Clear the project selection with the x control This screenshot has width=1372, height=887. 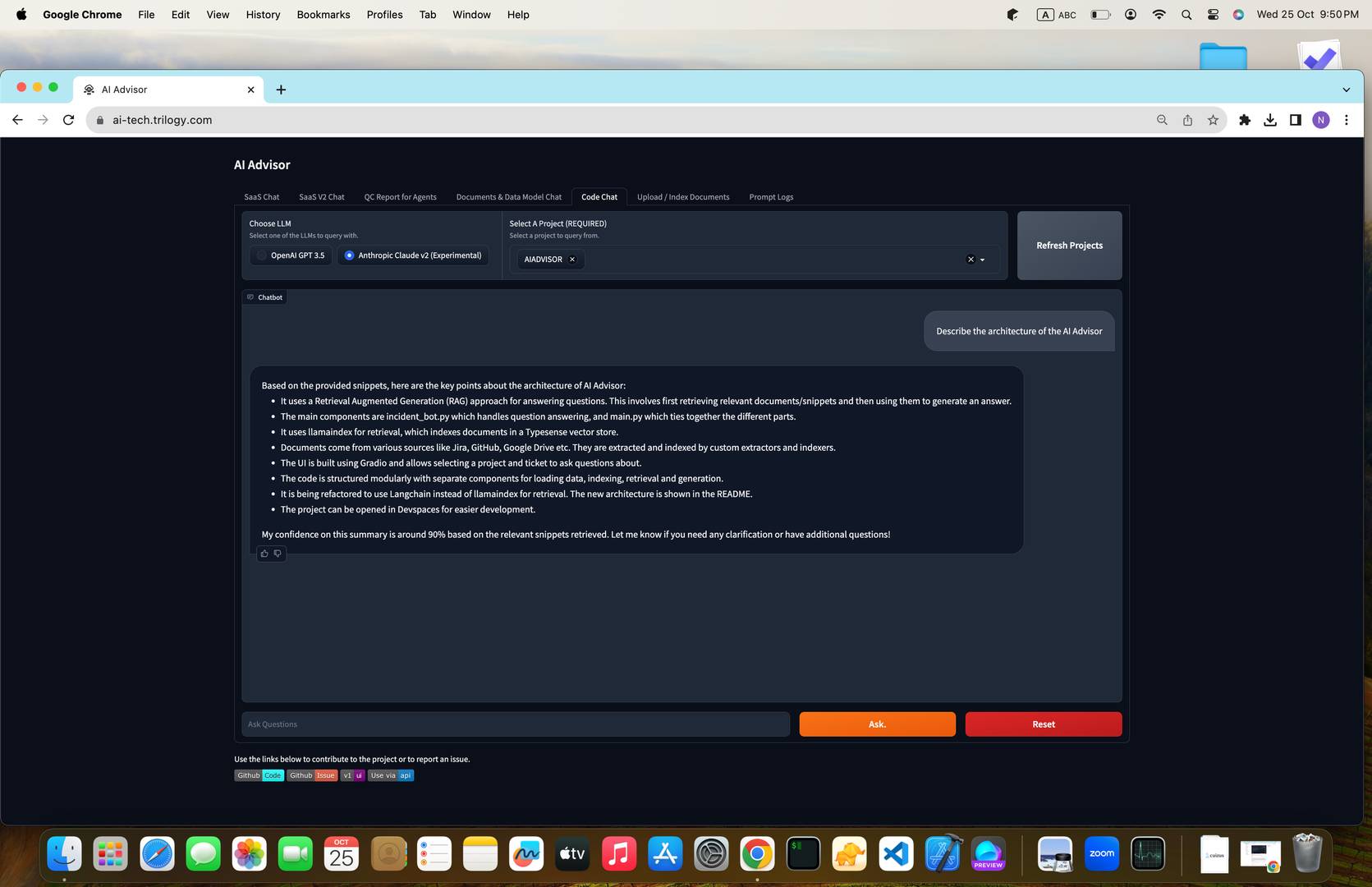(970, 259)
